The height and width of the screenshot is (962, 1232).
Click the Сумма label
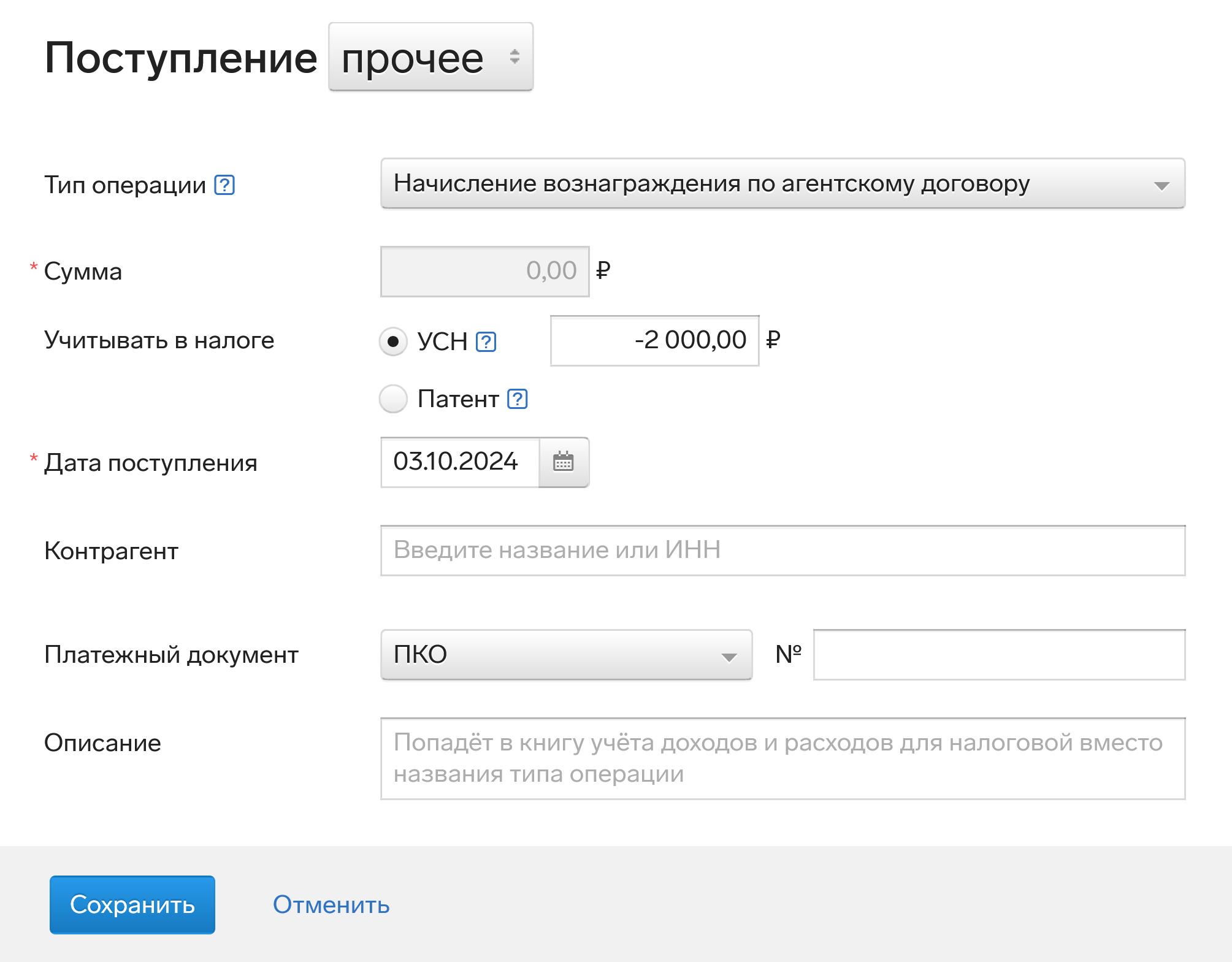(x=83, y=272)
